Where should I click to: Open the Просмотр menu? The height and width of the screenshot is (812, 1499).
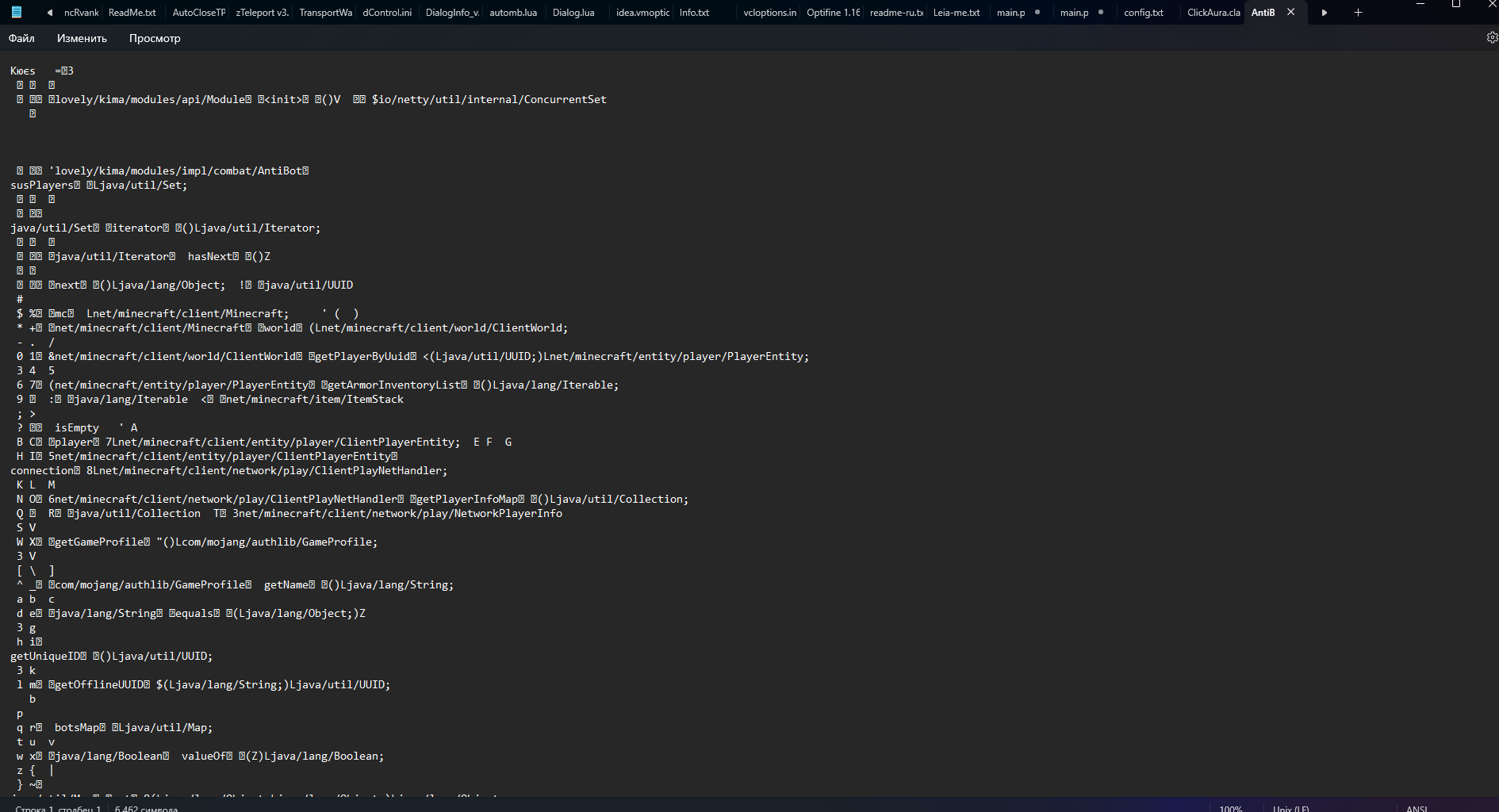155,38
